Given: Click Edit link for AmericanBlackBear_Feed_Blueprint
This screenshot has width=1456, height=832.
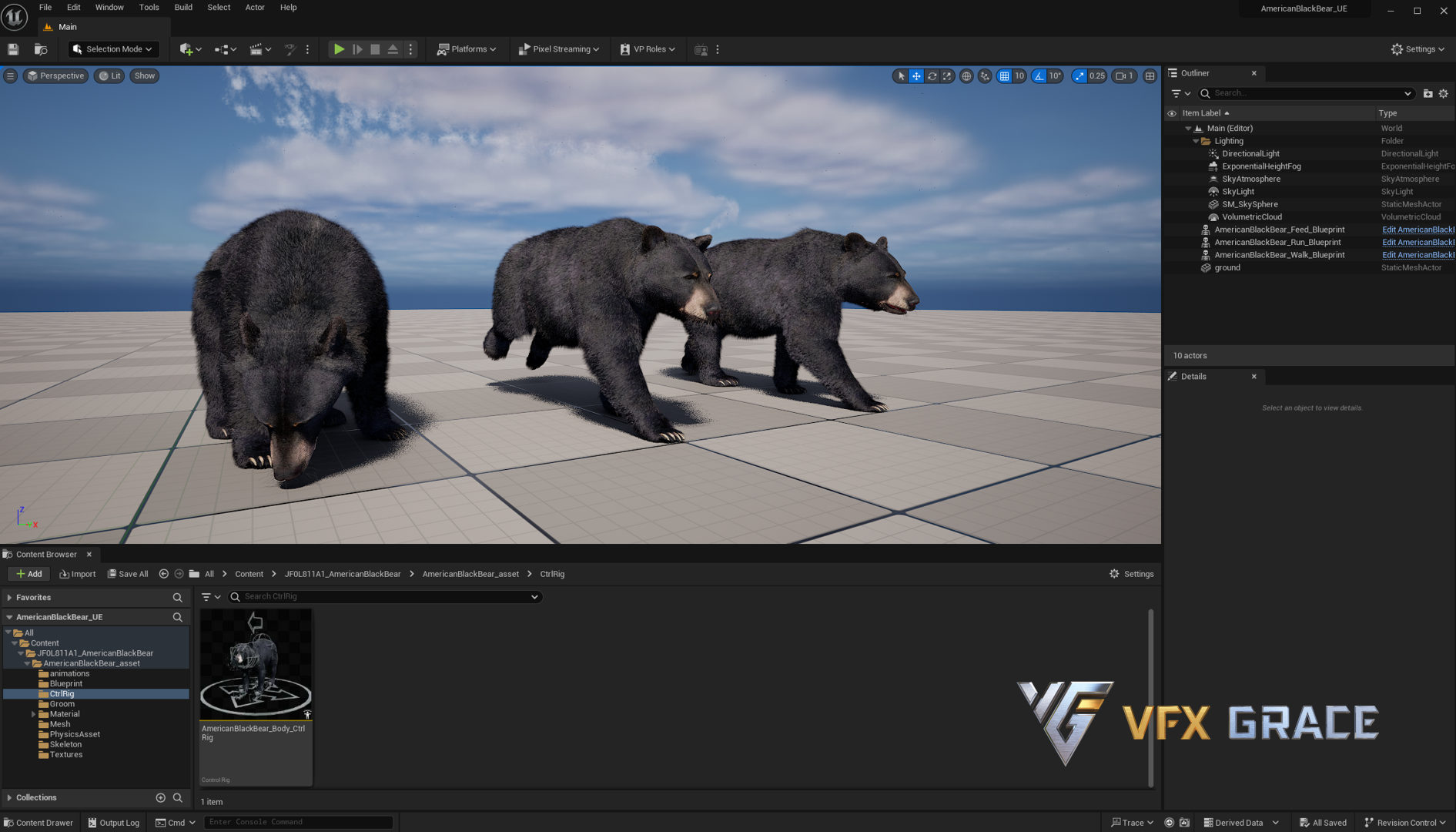Looking at the screenshot, I should coord(1418,230).
